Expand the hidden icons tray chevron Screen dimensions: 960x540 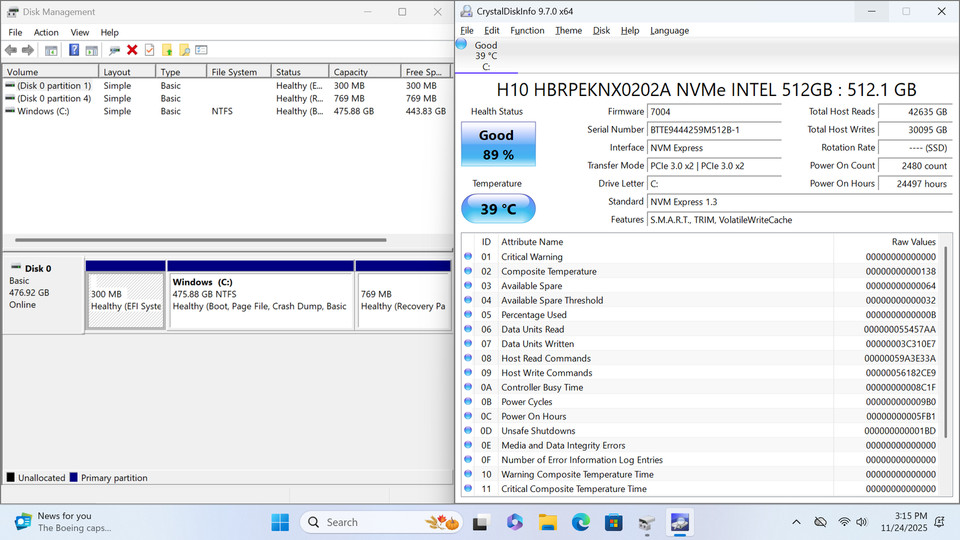796,522
